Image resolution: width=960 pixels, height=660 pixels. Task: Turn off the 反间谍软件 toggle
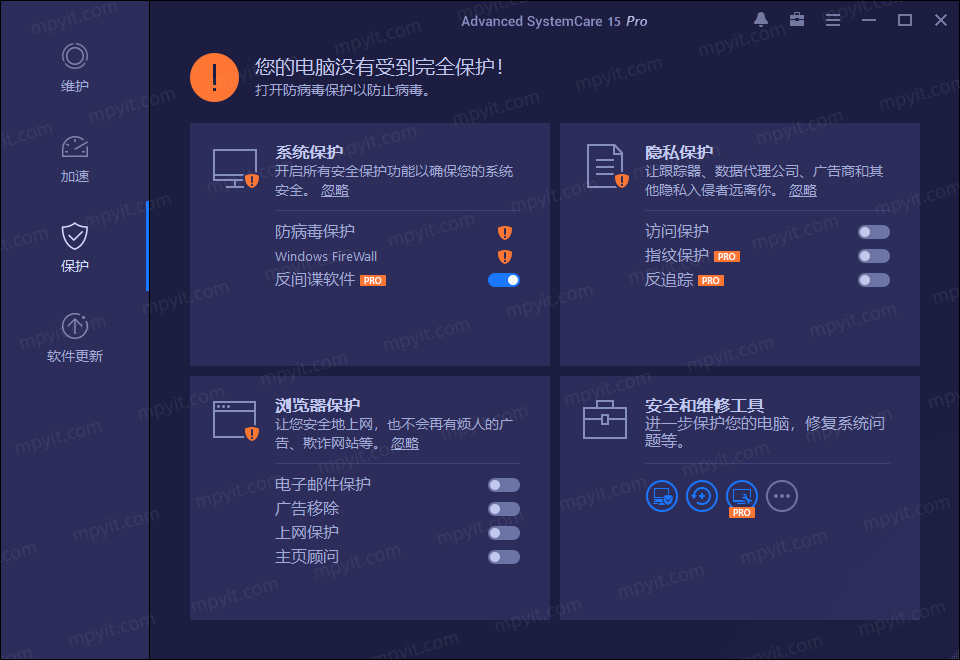504,280
